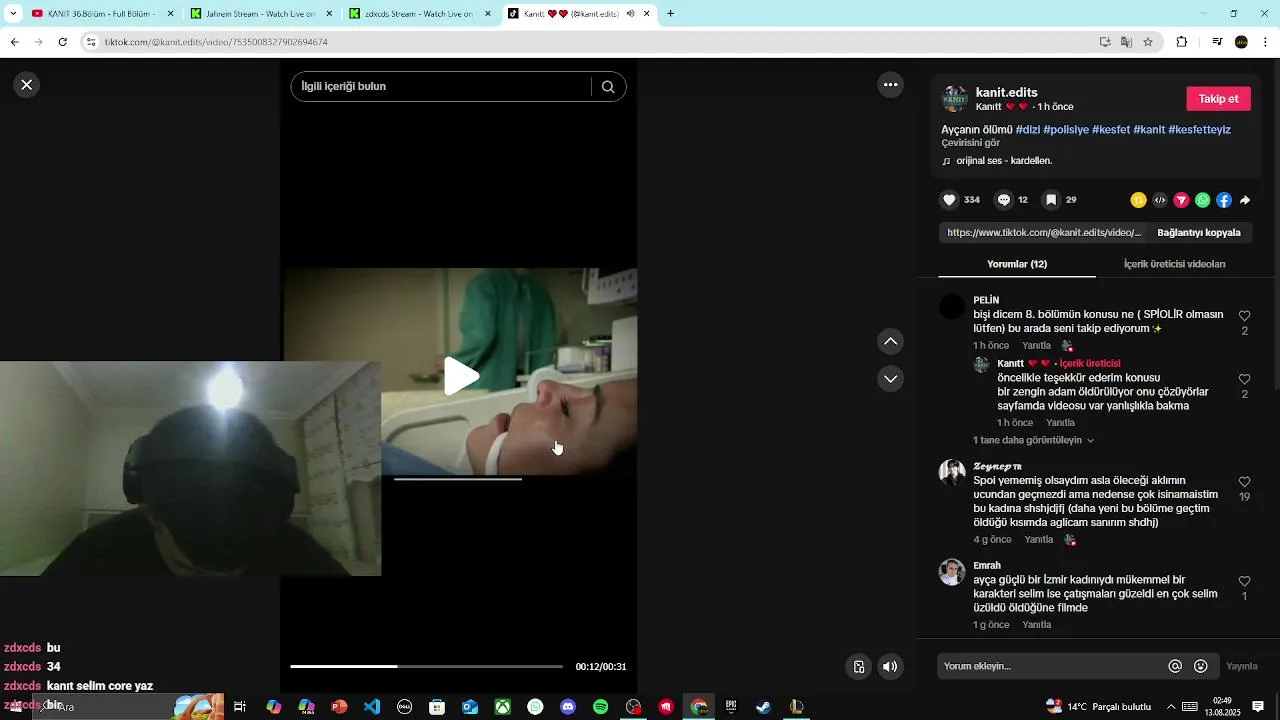This screenshot has width=1280, height=720.
Task: Reload the page in Chrome
Action: pyautogui.click(x=62, y=42)
